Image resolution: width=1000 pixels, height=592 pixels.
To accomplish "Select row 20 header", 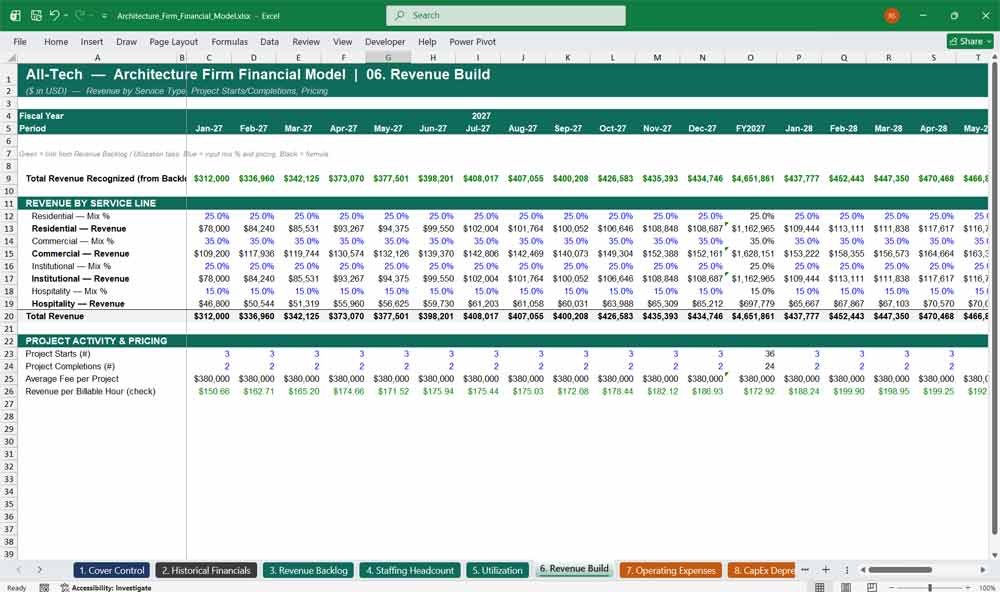I will point(9,316).
